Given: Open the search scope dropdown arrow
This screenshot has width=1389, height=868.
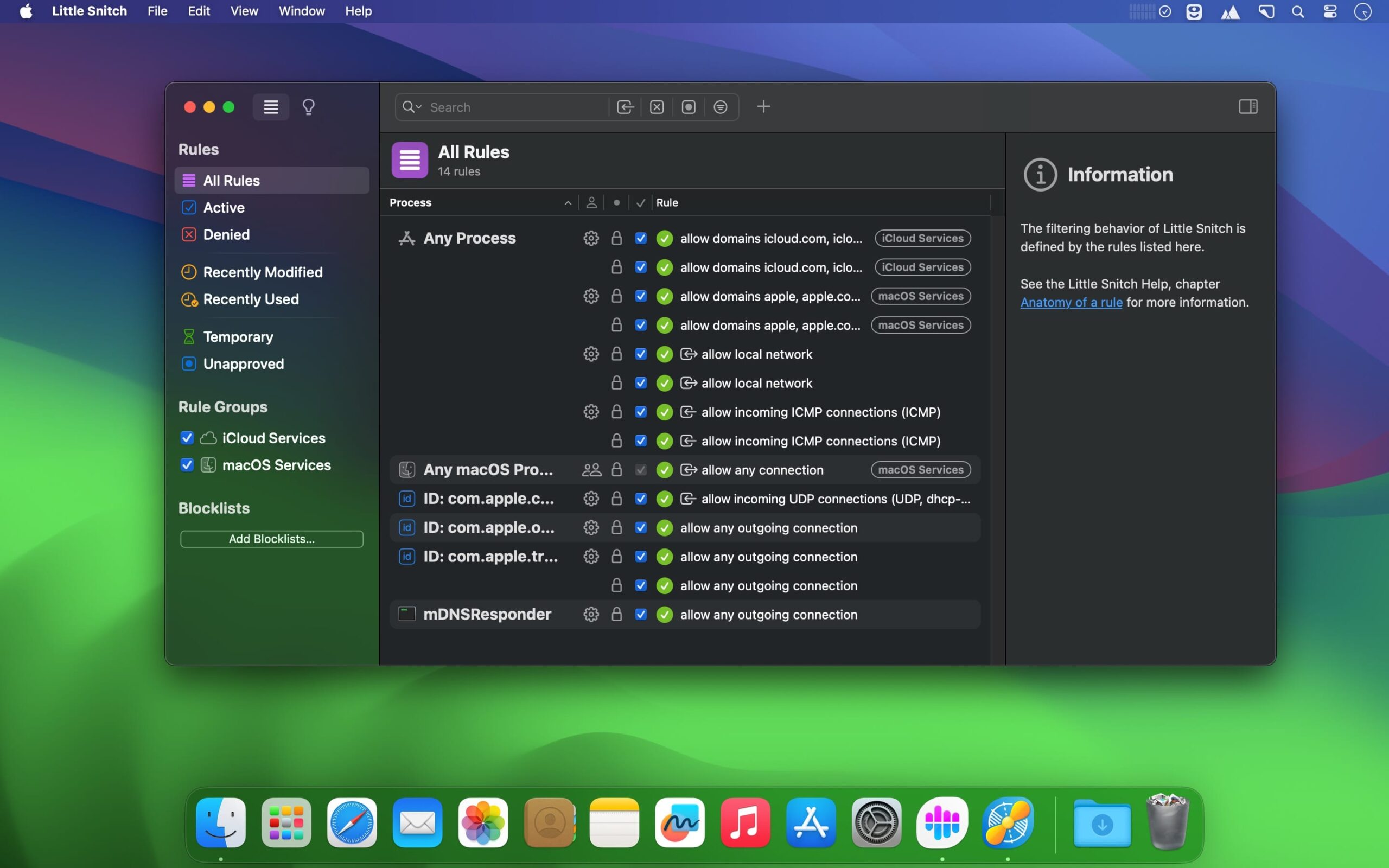Looking at the screenshot, I should coord(418,107).
